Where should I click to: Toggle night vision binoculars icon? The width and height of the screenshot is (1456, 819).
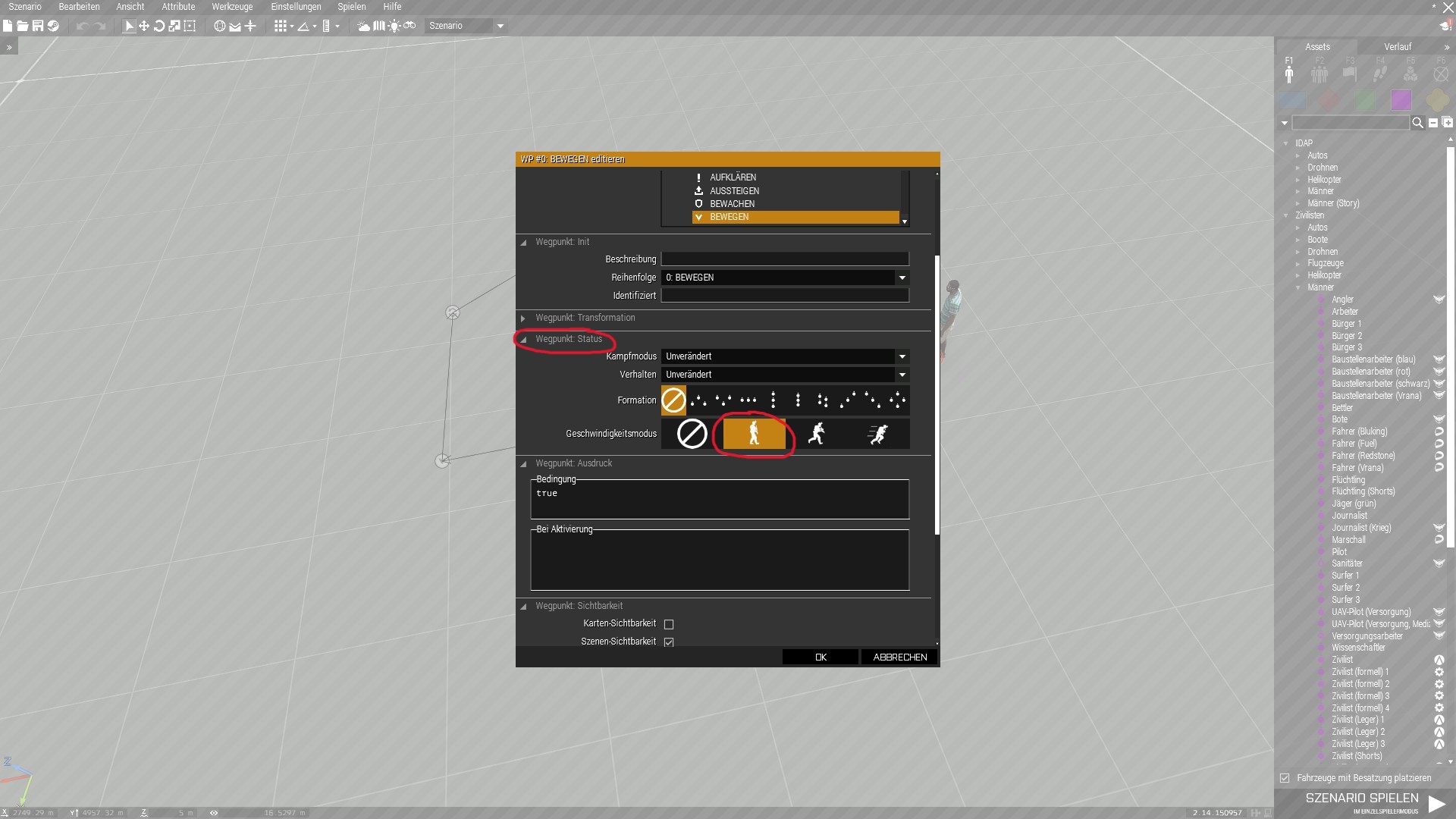pyautogui.click(x=409, y=26)
